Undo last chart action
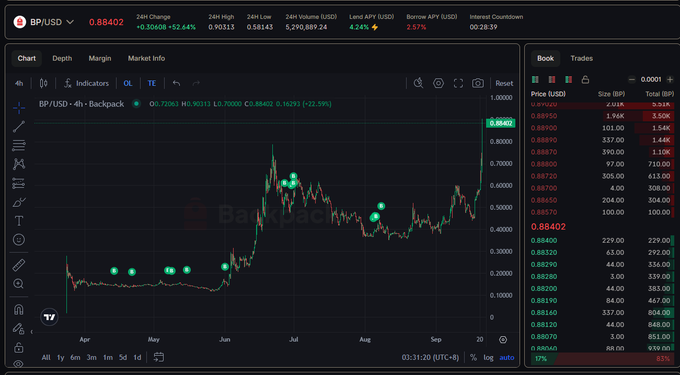The width and height of the screenshot is (680, 375). 176,83
